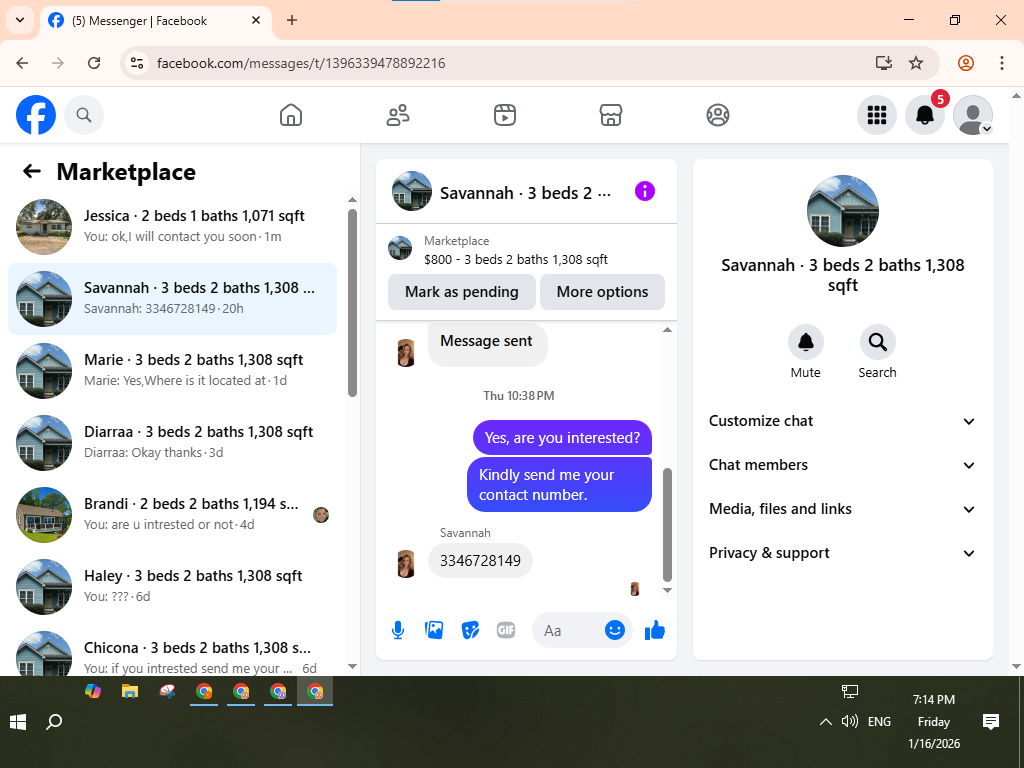The image size is (1024, 768).
Task: Expand Privacy & support section
Action: pyautogui.click(x=842, y=553)
